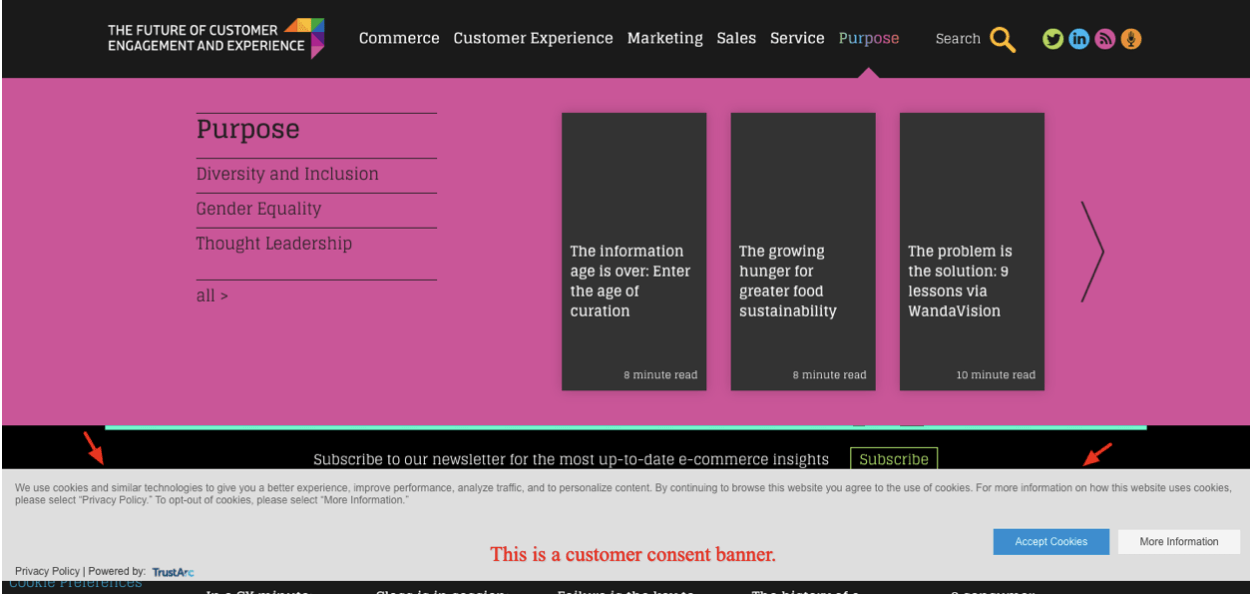This screenshot has height=596, width=1254.
Task: Click the TrustArc logo in consent banner
Action: 173,572
